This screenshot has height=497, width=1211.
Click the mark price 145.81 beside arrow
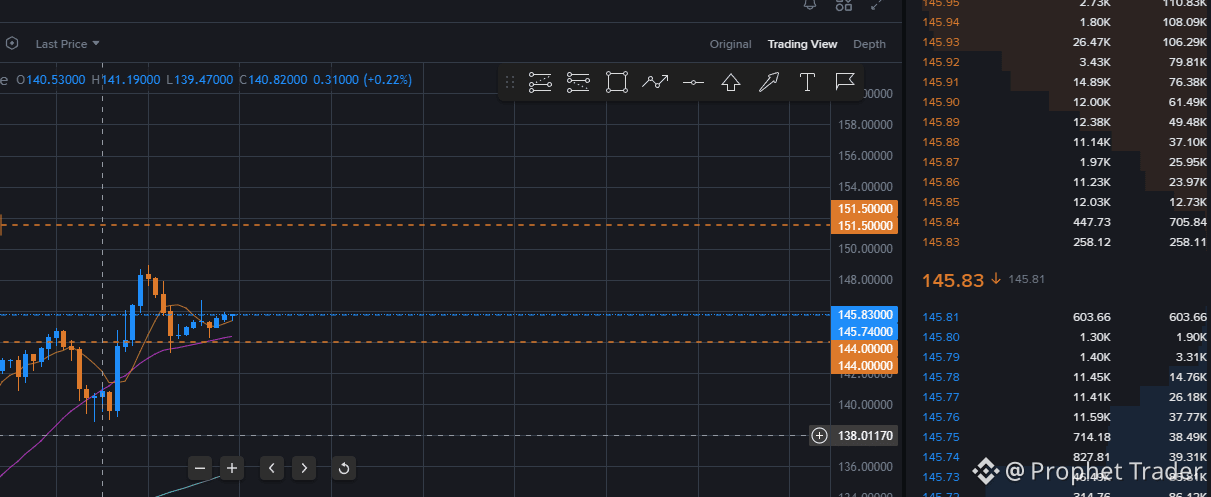click(x=1026, y=279)
